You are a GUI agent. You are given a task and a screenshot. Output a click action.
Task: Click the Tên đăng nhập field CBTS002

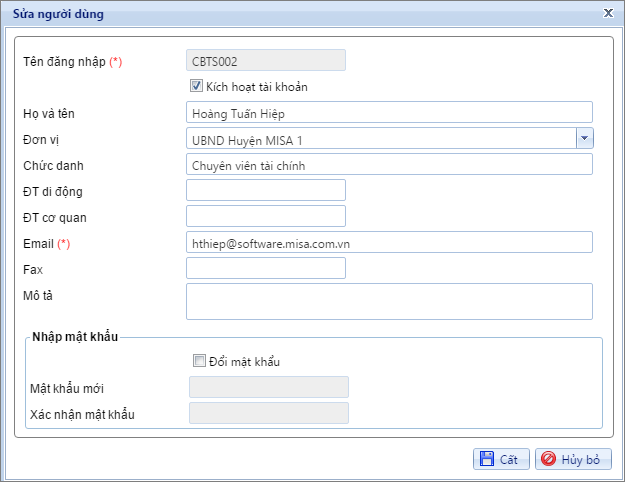coord(266,61)
